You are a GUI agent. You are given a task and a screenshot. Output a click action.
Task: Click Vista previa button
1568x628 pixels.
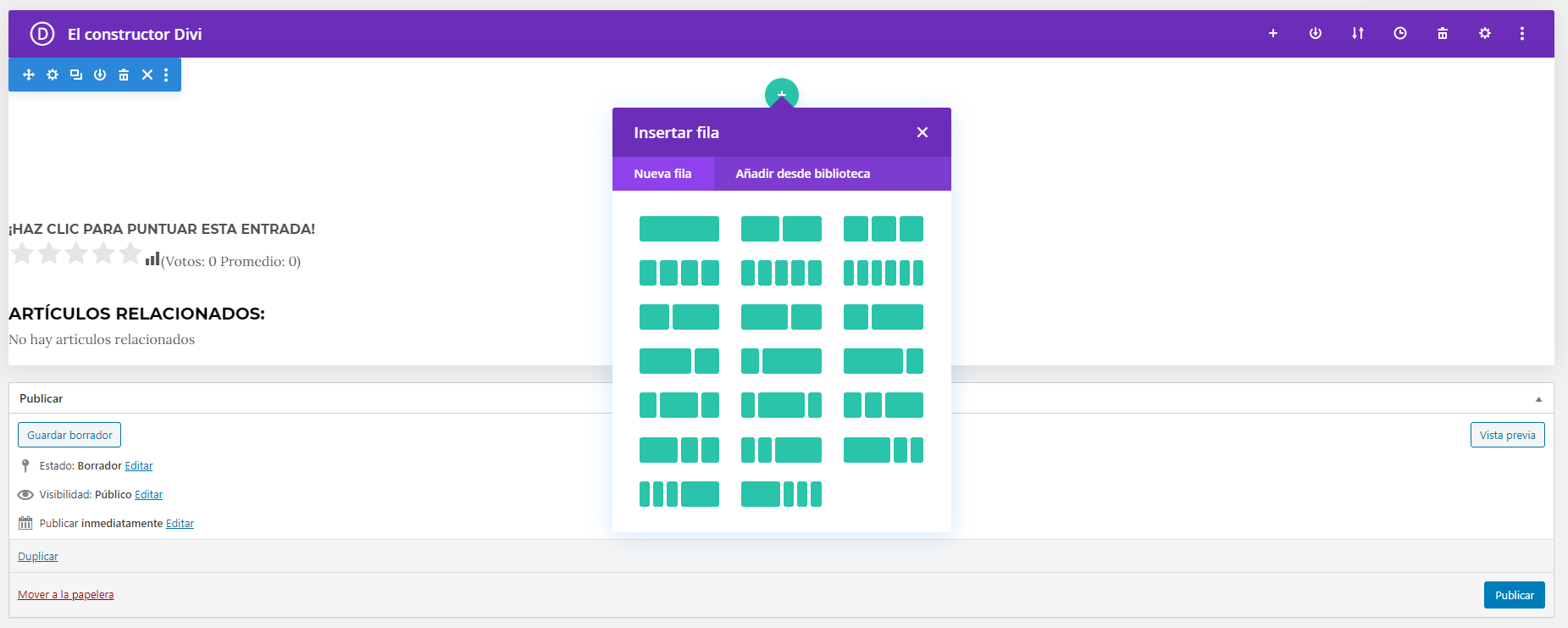pyautogui.click(x=1508, y=435)
